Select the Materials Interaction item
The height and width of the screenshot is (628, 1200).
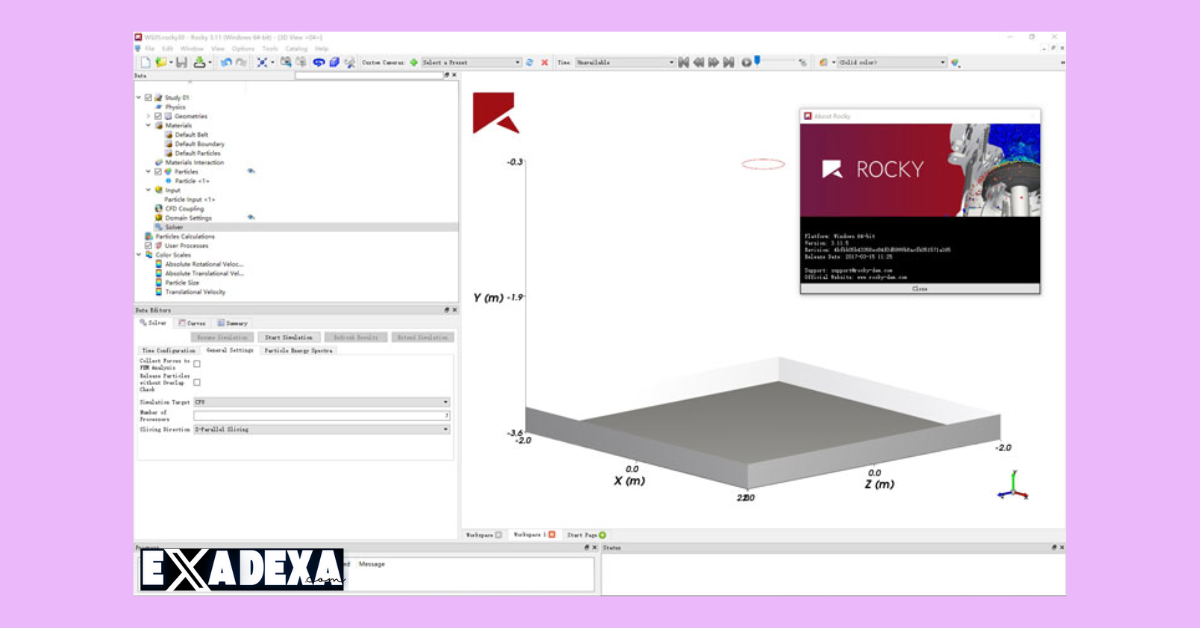pos(196,162)
